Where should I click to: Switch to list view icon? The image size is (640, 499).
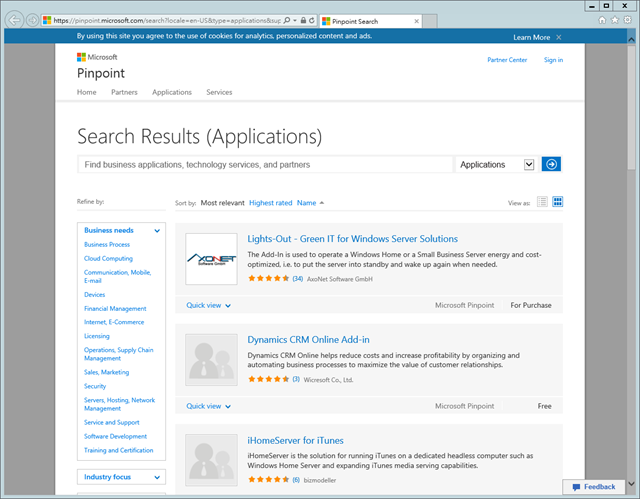coord(542,202)
